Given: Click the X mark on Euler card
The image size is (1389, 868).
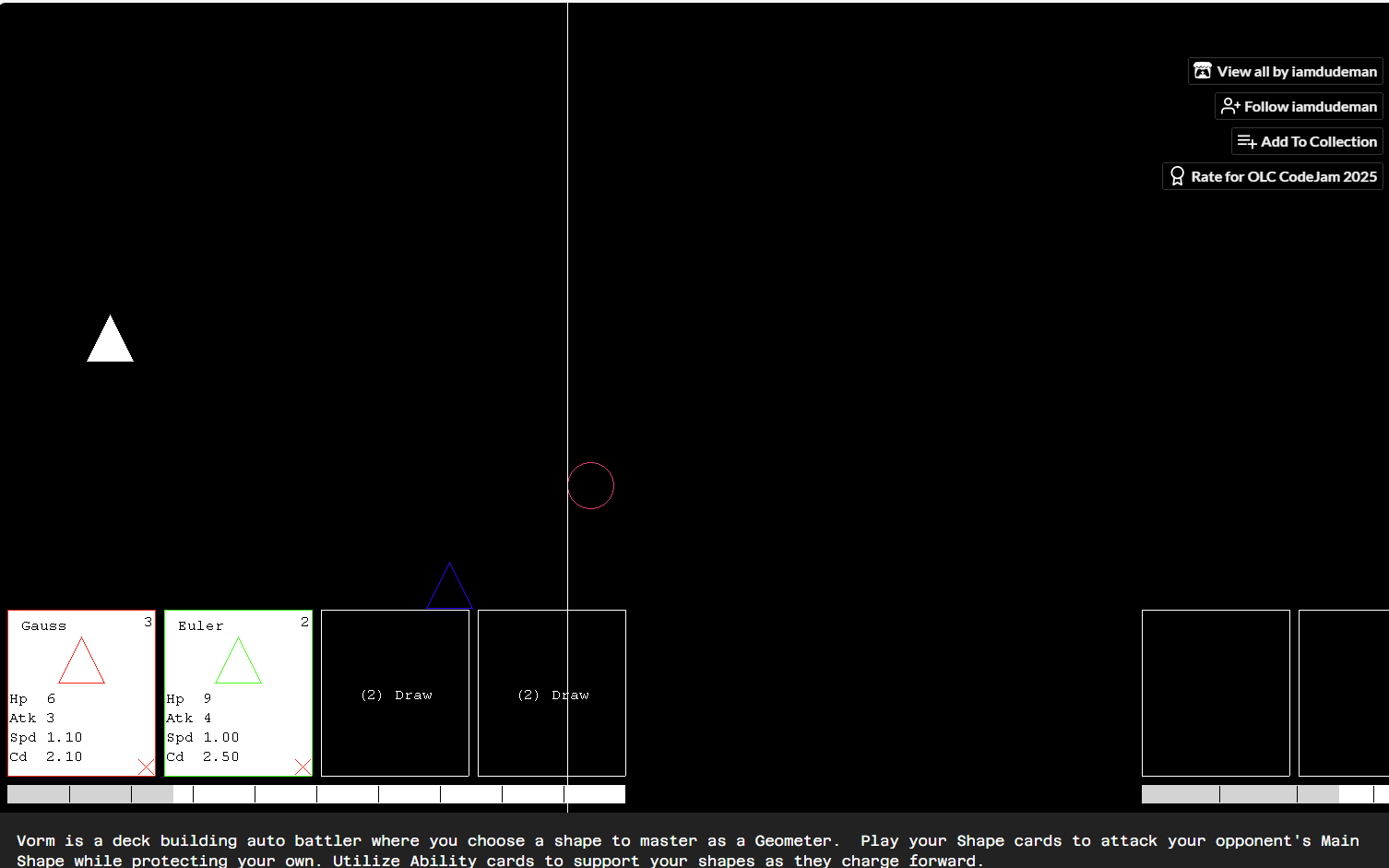Looking at the screenshot, I should coord(303,767).
